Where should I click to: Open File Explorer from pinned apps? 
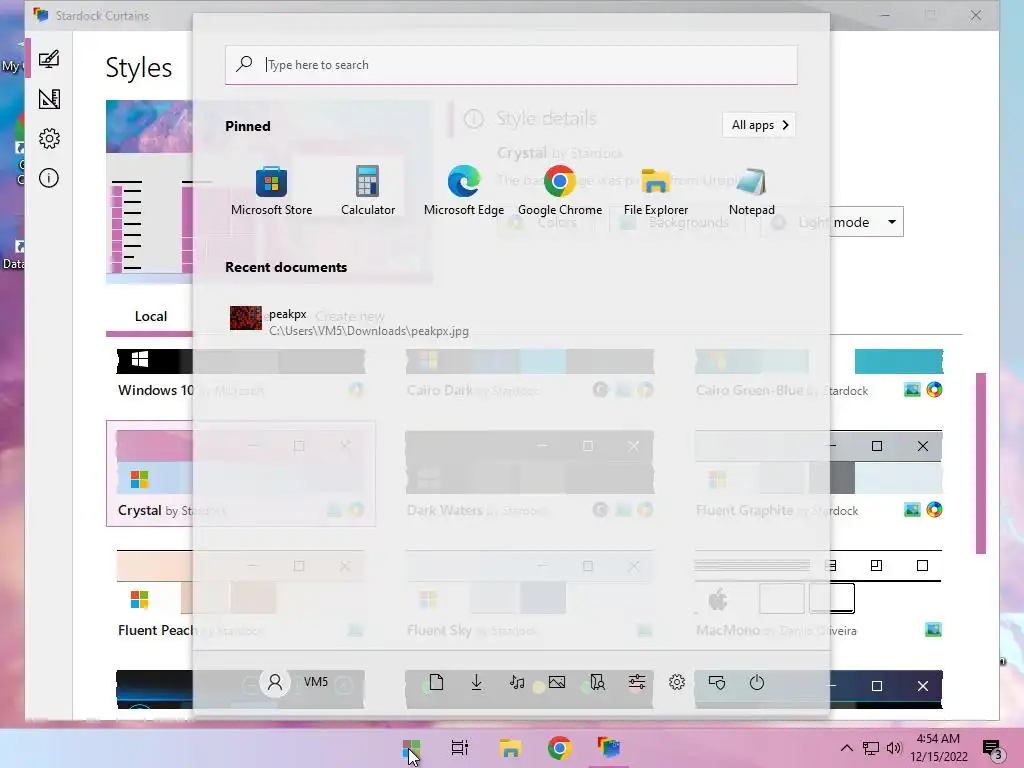656,190
